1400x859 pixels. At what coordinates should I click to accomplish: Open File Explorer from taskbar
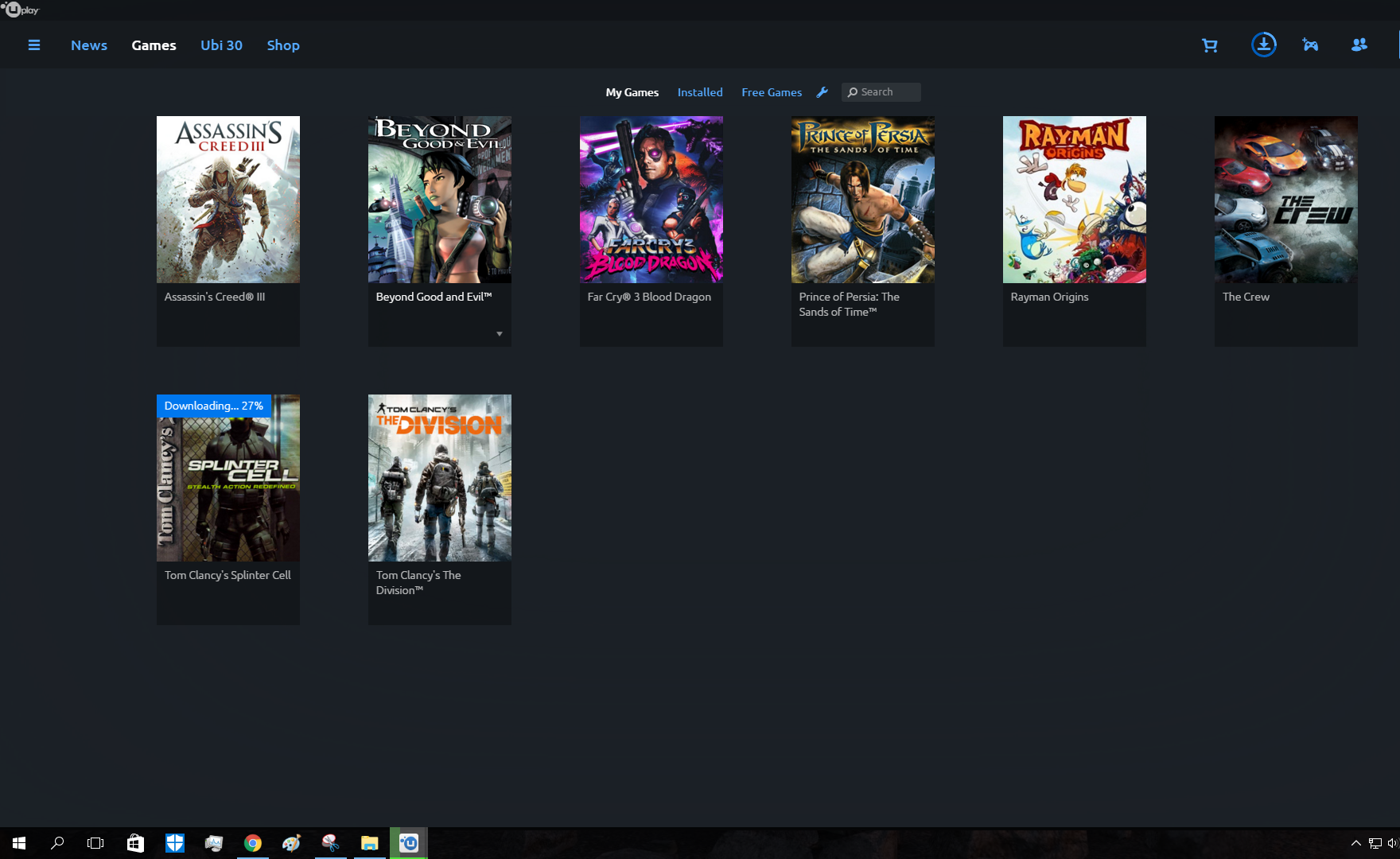(x=369, y=843)
